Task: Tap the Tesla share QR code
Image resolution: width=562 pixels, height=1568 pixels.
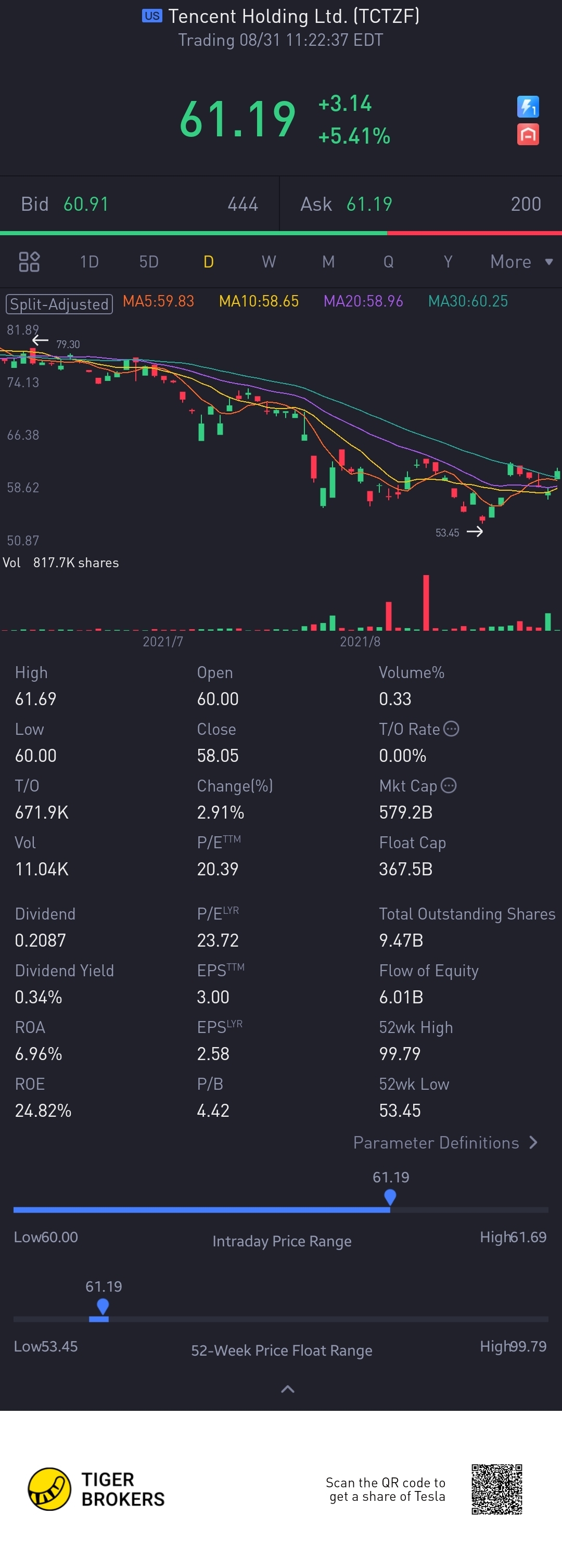Action: tap(496, 1489)
